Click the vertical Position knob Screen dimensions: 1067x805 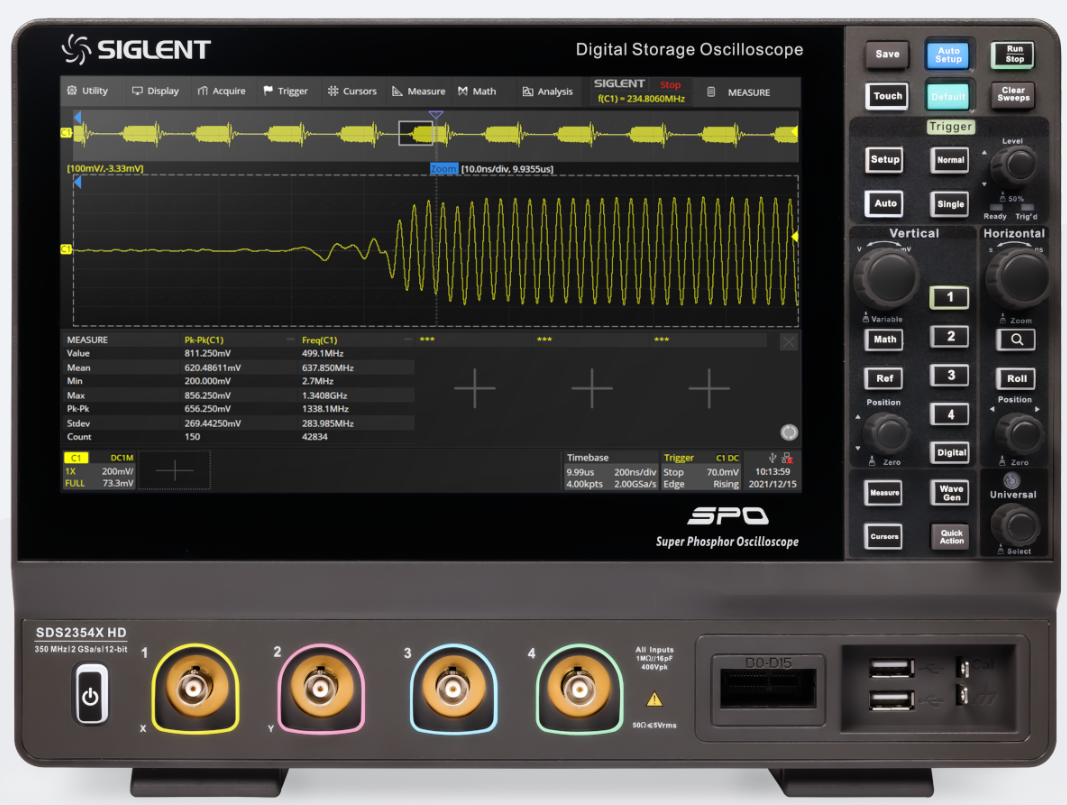pos(887,435)
